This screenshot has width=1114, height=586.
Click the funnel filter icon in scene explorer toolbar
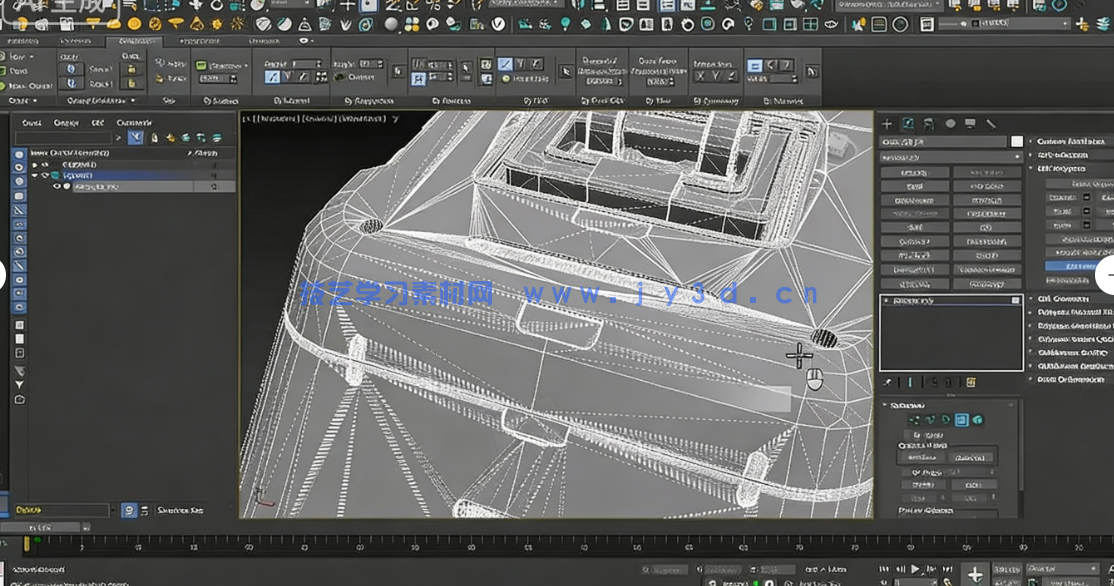[136, 138]
